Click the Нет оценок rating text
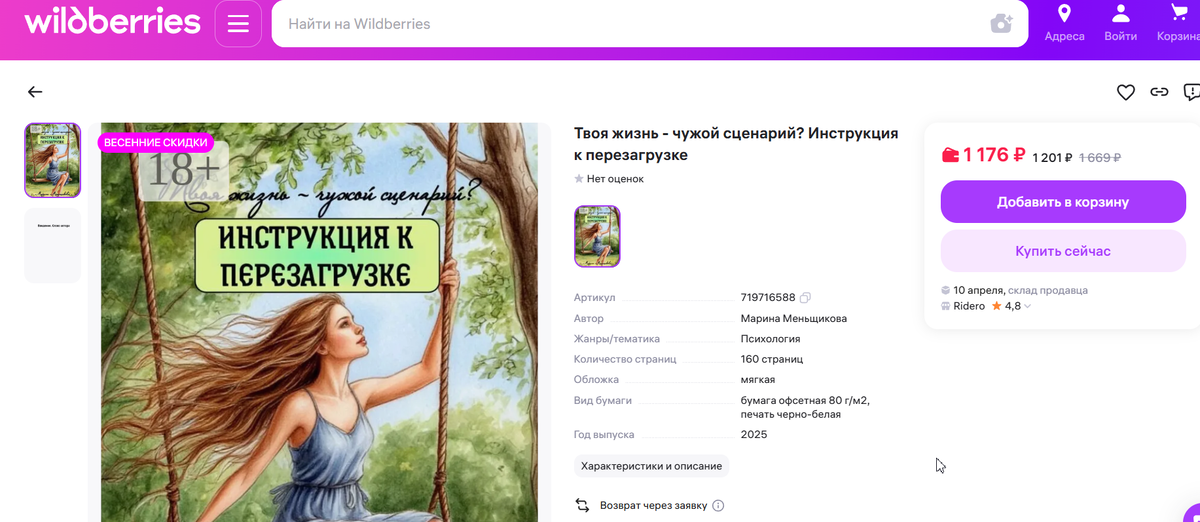This screenshot has height=522, width=1200. (615, 179)
